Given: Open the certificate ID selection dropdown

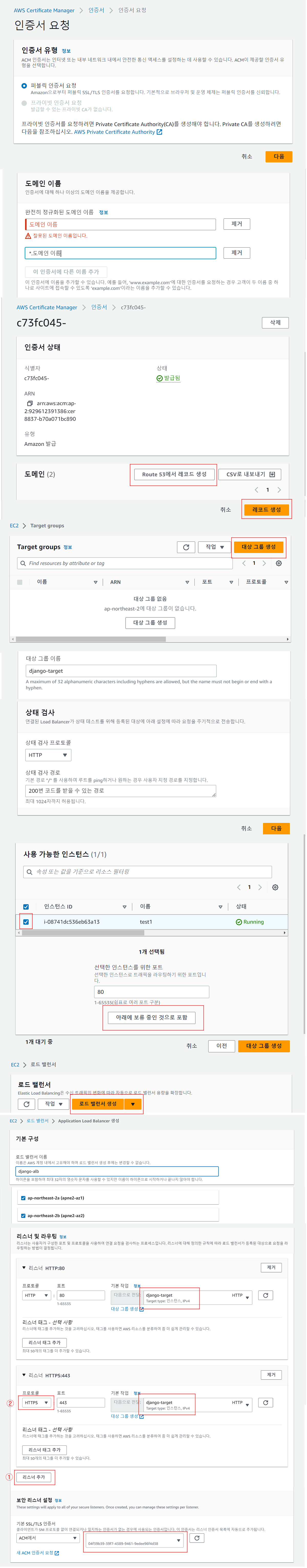Looking at the screenshot, I should point(134,1541).
